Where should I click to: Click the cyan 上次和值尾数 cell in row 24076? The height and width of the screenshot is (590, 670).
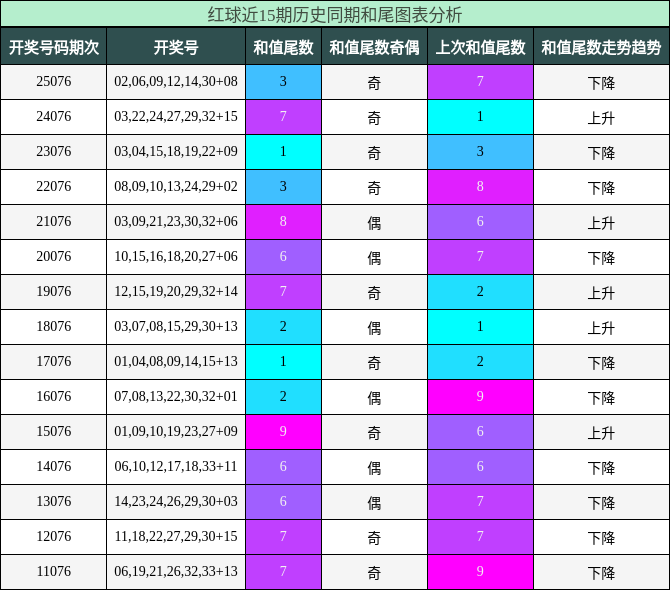point(480,117)
